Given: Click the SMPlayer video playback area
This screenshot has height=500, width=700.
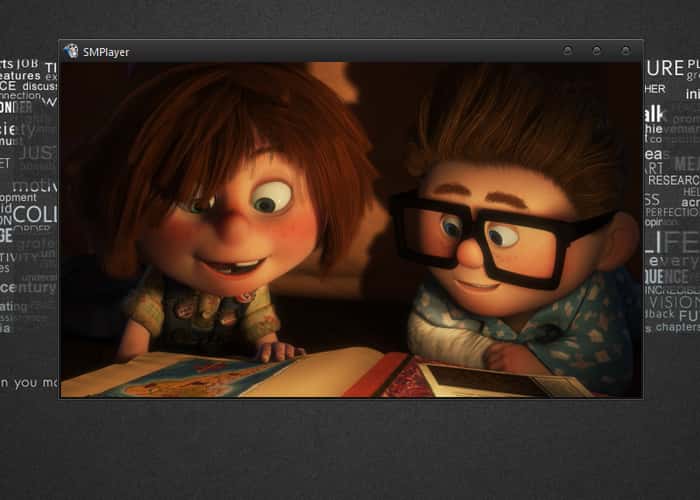Looking at the screenshot, I should point(351,230).
